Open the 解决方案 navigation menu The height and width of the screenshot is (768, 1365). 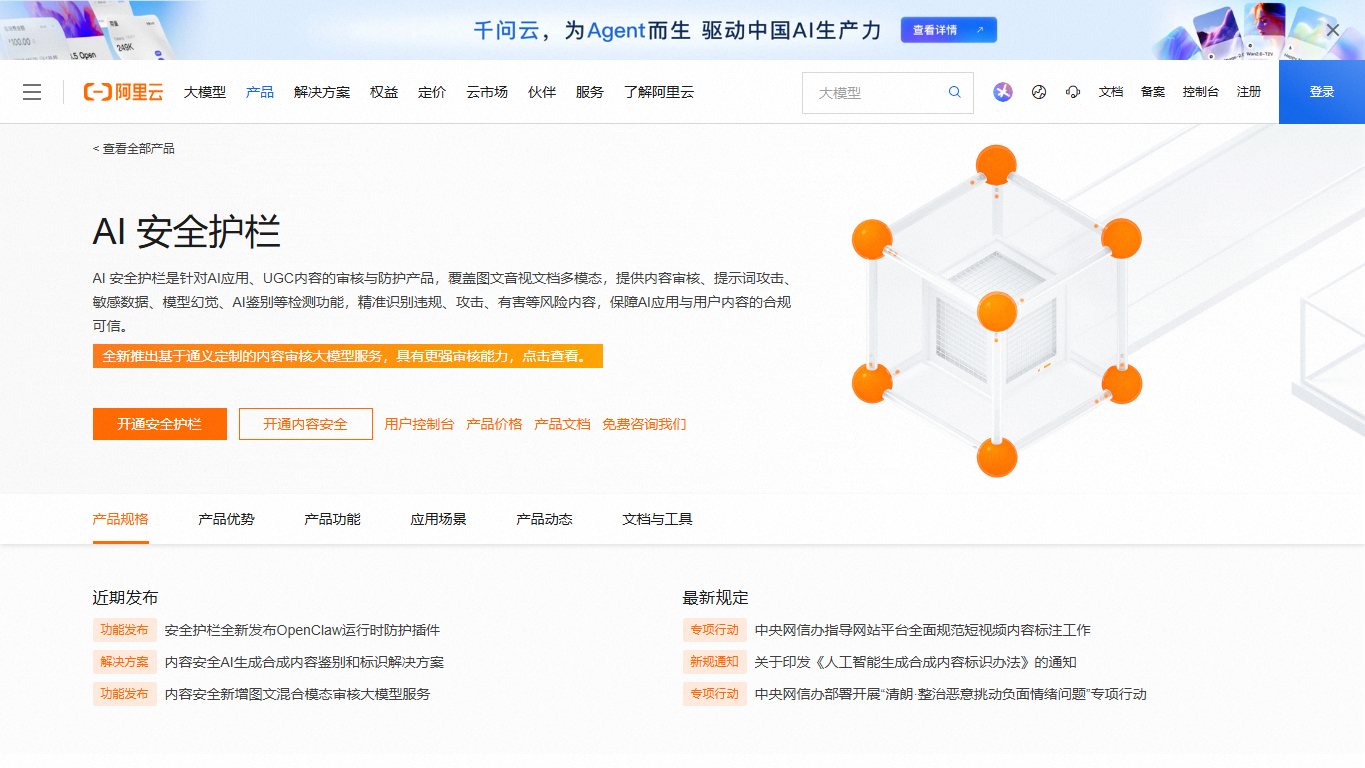tap(322, 92)
